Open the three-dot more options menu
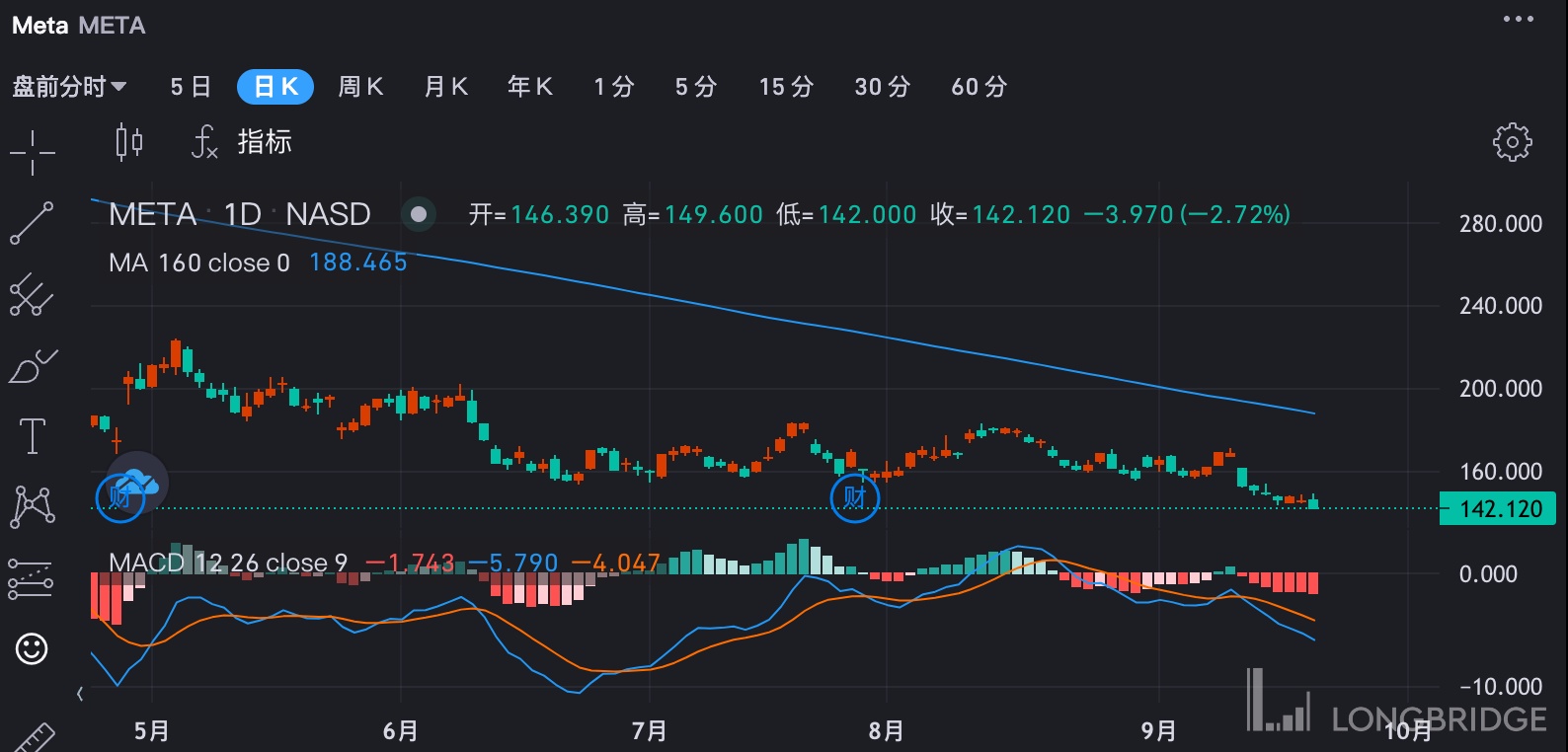Screen dimensions: 1568x752 click(x=1518, y=19)
